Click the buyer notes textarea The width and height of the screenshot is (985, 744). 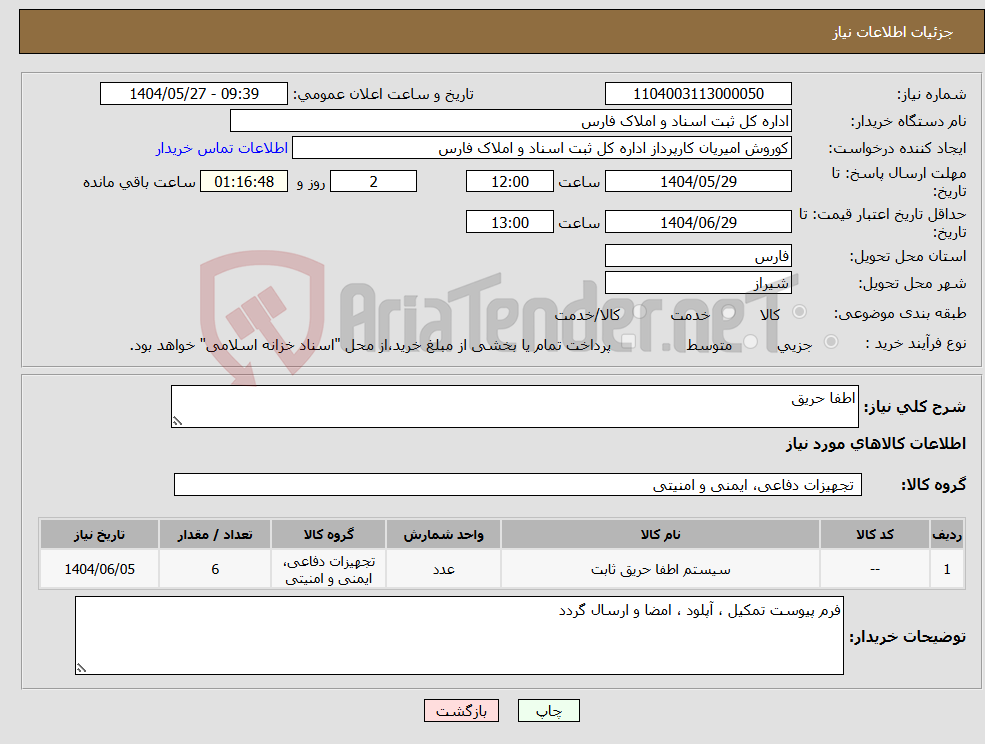click(x=459, y=635)
